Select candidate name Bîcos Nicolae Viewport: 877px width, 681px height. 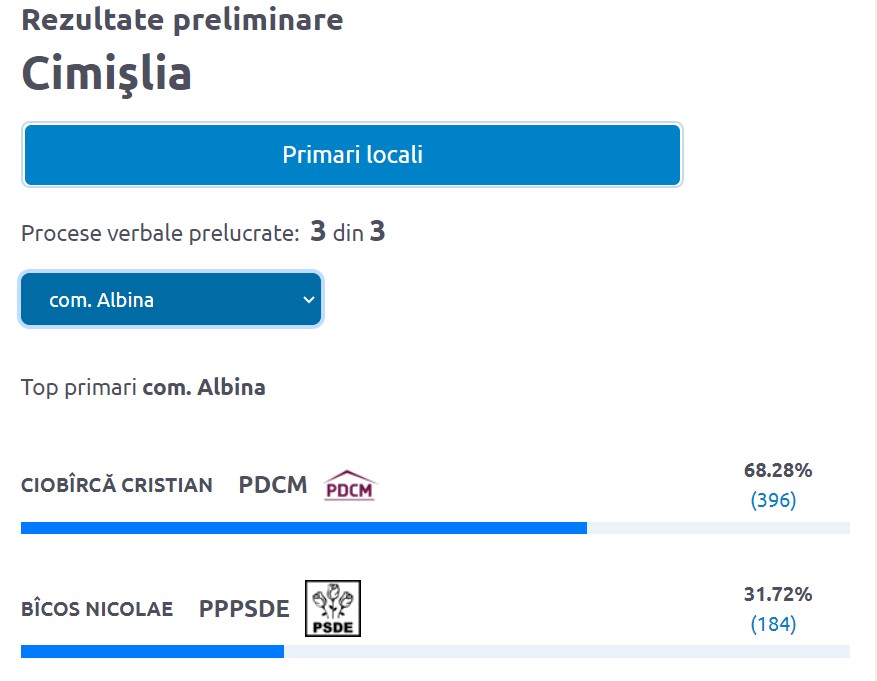(97, 609)
